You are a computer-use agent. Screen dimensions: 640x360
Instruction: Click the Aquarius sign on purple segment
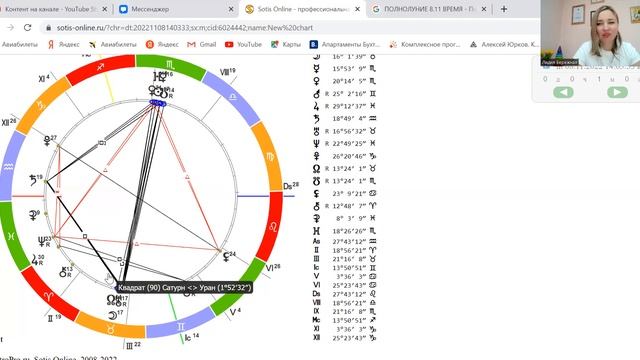[x=8, y=167]
